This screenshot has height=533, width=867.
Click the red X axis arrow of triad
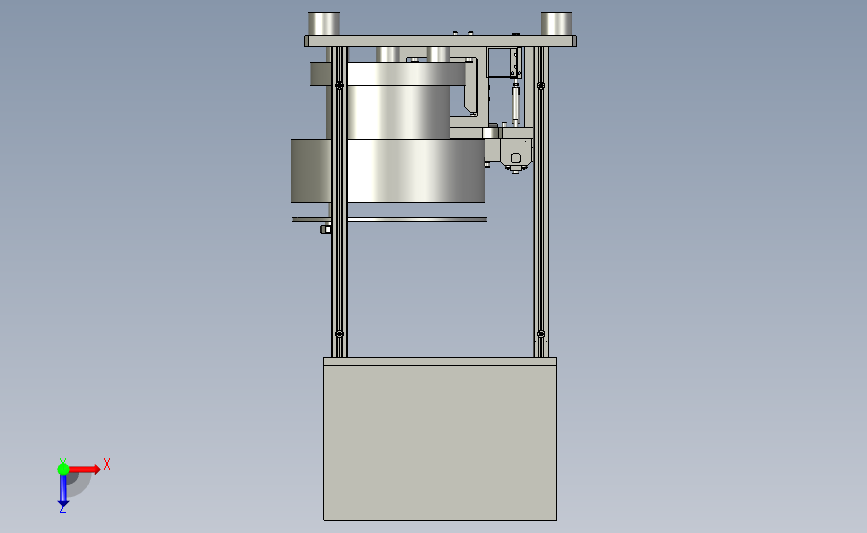pyautogui.click(x=84, y=469)
